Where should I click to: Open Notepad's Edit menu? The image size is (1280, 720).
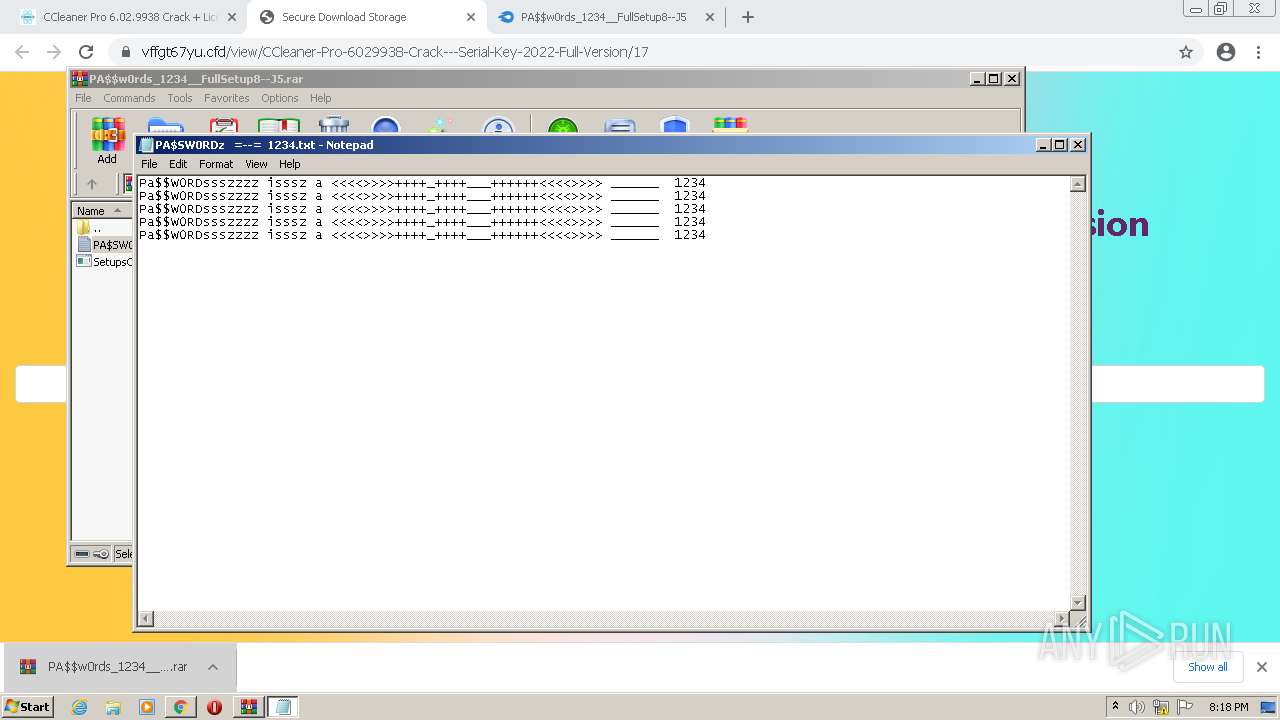tap(178, 164)
